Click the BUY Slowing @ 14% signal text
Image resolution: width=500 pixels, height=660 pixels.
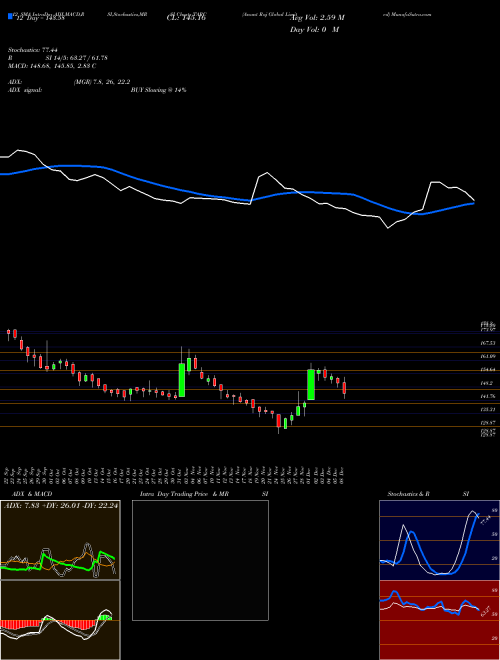pyautogui.click(x=158, y=90)
